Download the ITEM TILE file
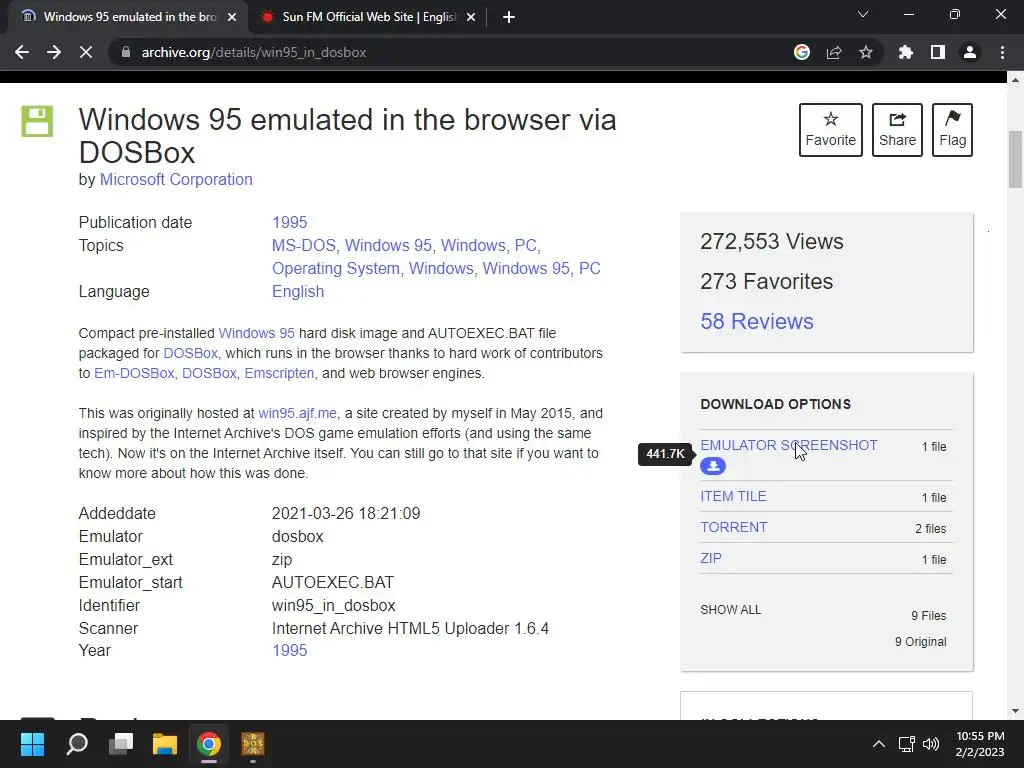Image resolution: width=1024 pixels, height=768 pixels. coord(733,496)
